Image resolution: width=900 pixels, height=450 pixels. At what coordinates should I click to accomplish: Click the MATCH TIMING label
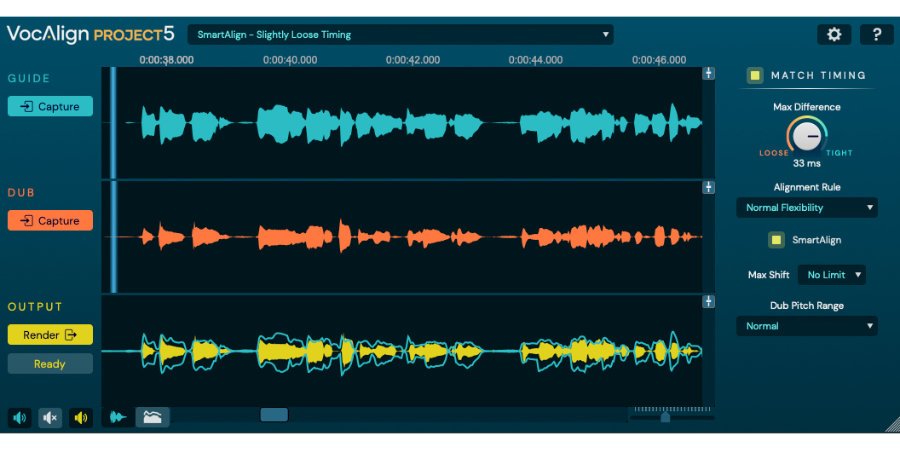point(818,75)
